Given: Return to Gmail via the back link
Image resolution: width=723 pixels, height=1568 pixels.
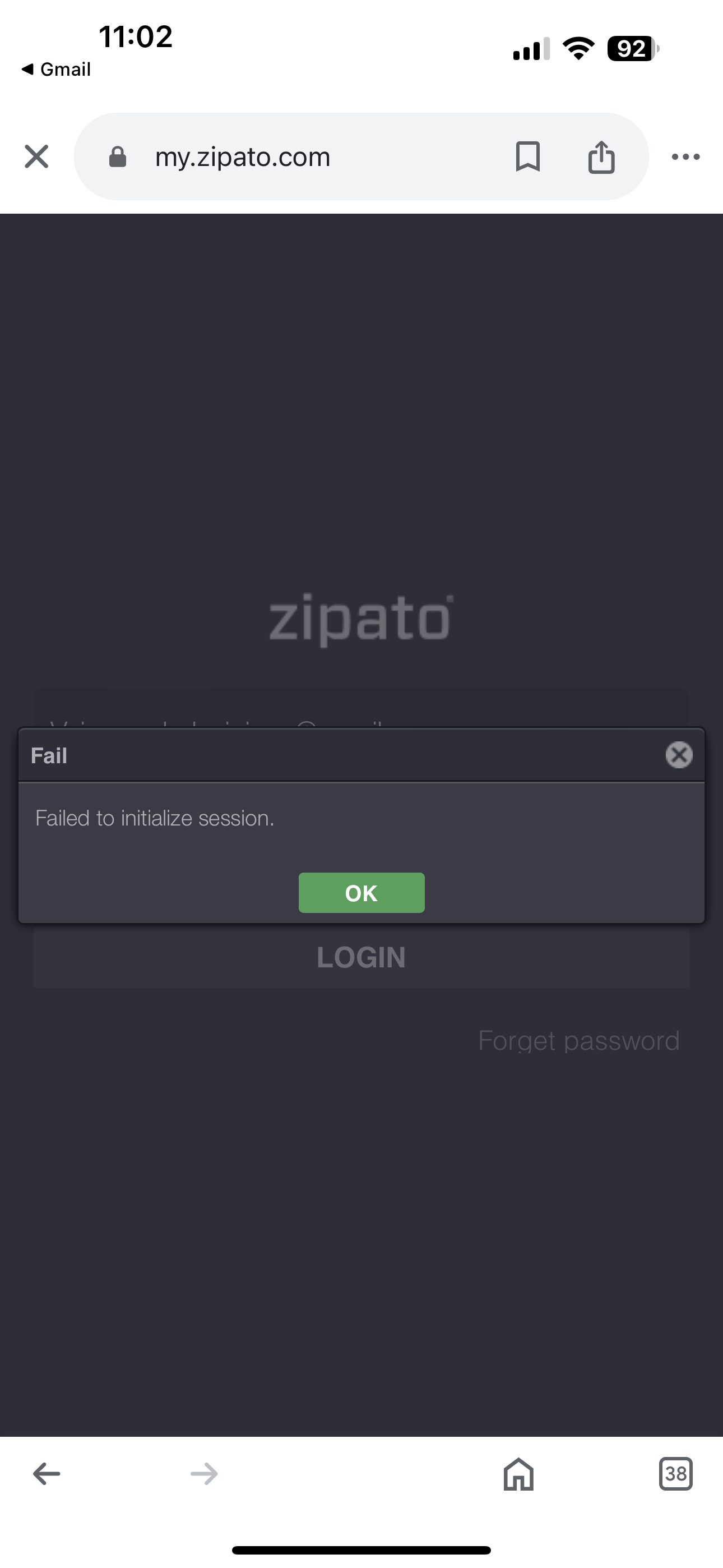Looking at the screenshot, I should (56, 70).
